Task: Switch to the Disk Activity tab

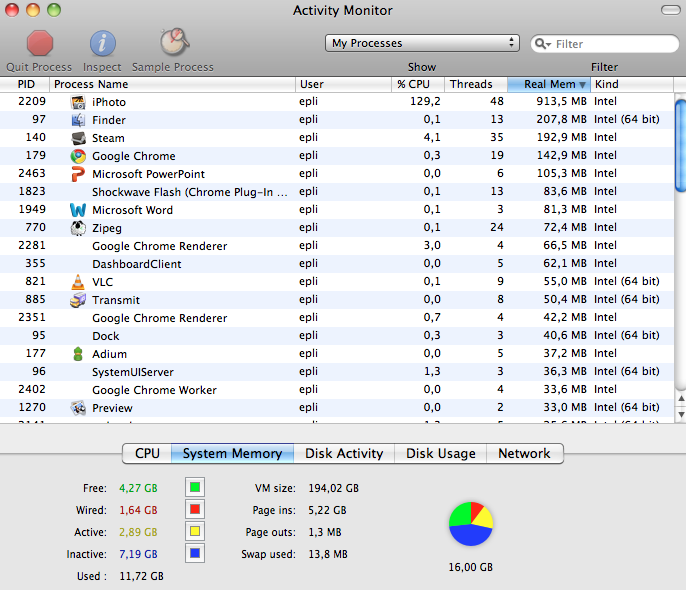Action: pyautogui.click(x=344, y=453)
